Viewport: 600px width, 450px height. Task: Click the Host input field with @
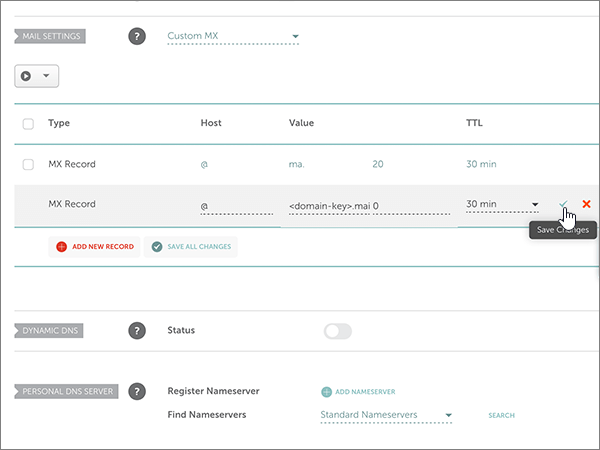pyautogui.click(x=236, y=206)
